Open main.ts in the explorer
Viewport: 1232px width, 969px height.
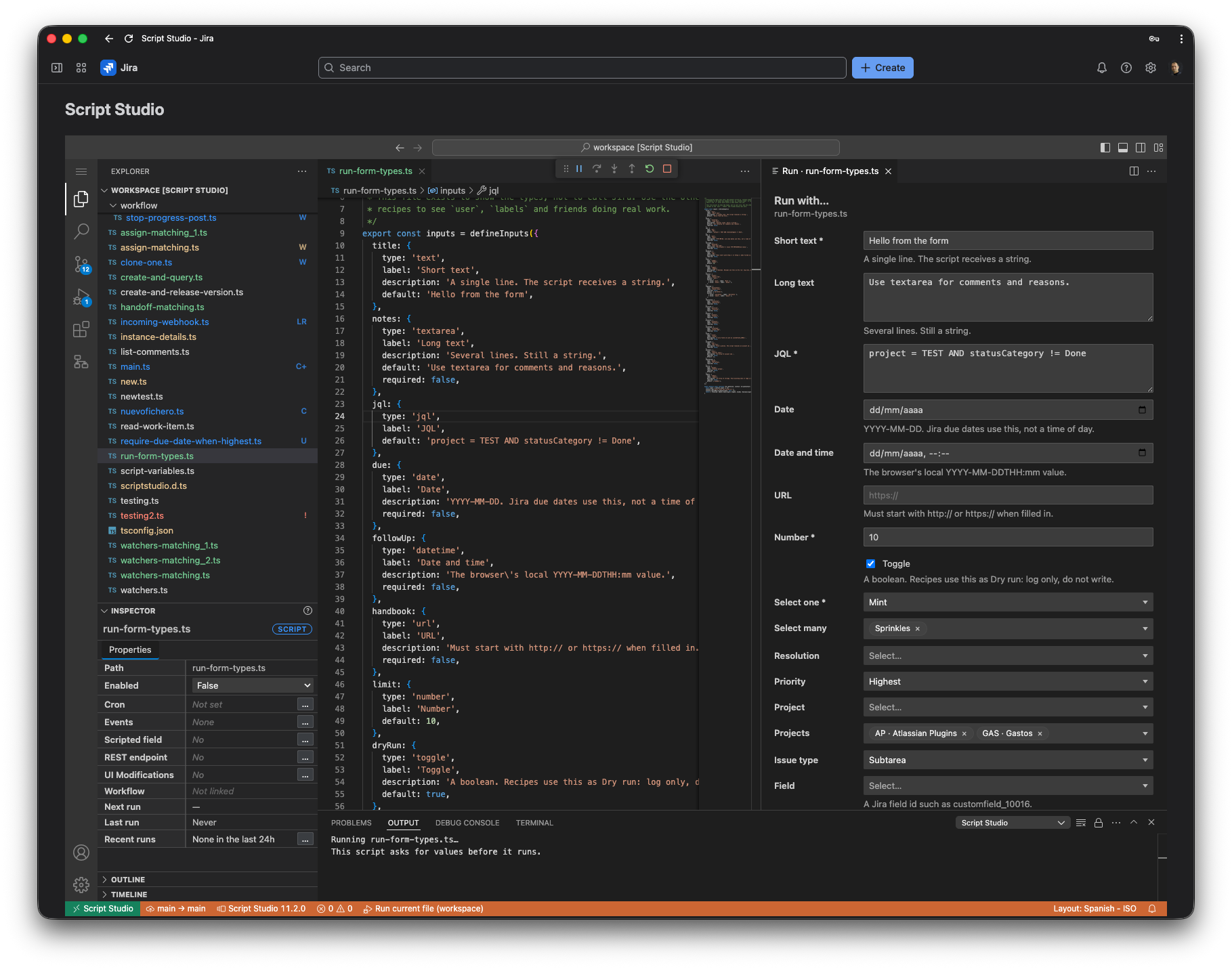[x=135, y=367]
